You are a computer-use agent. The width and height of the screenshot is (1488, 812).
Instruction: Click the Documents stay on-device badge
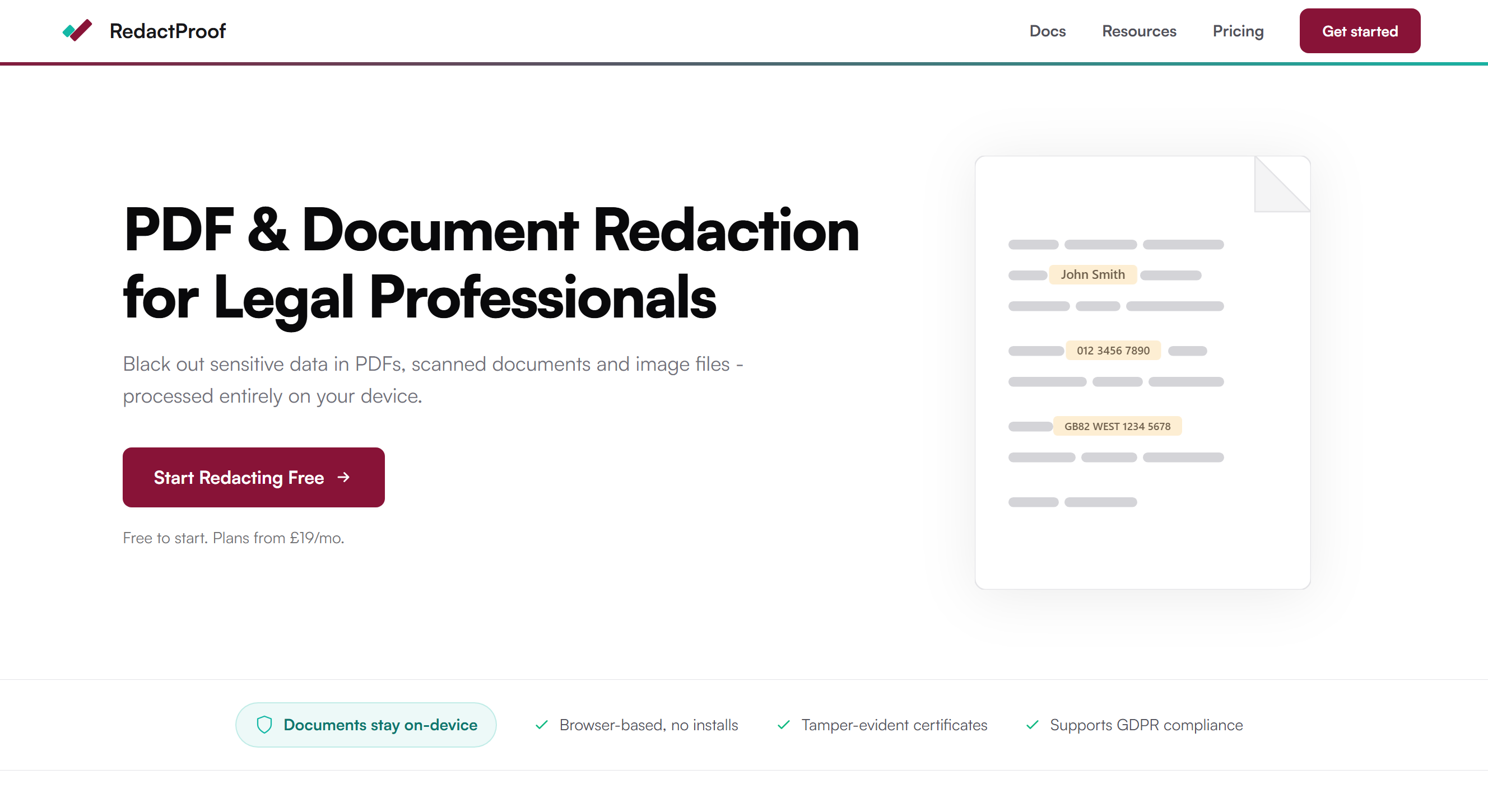366,725
